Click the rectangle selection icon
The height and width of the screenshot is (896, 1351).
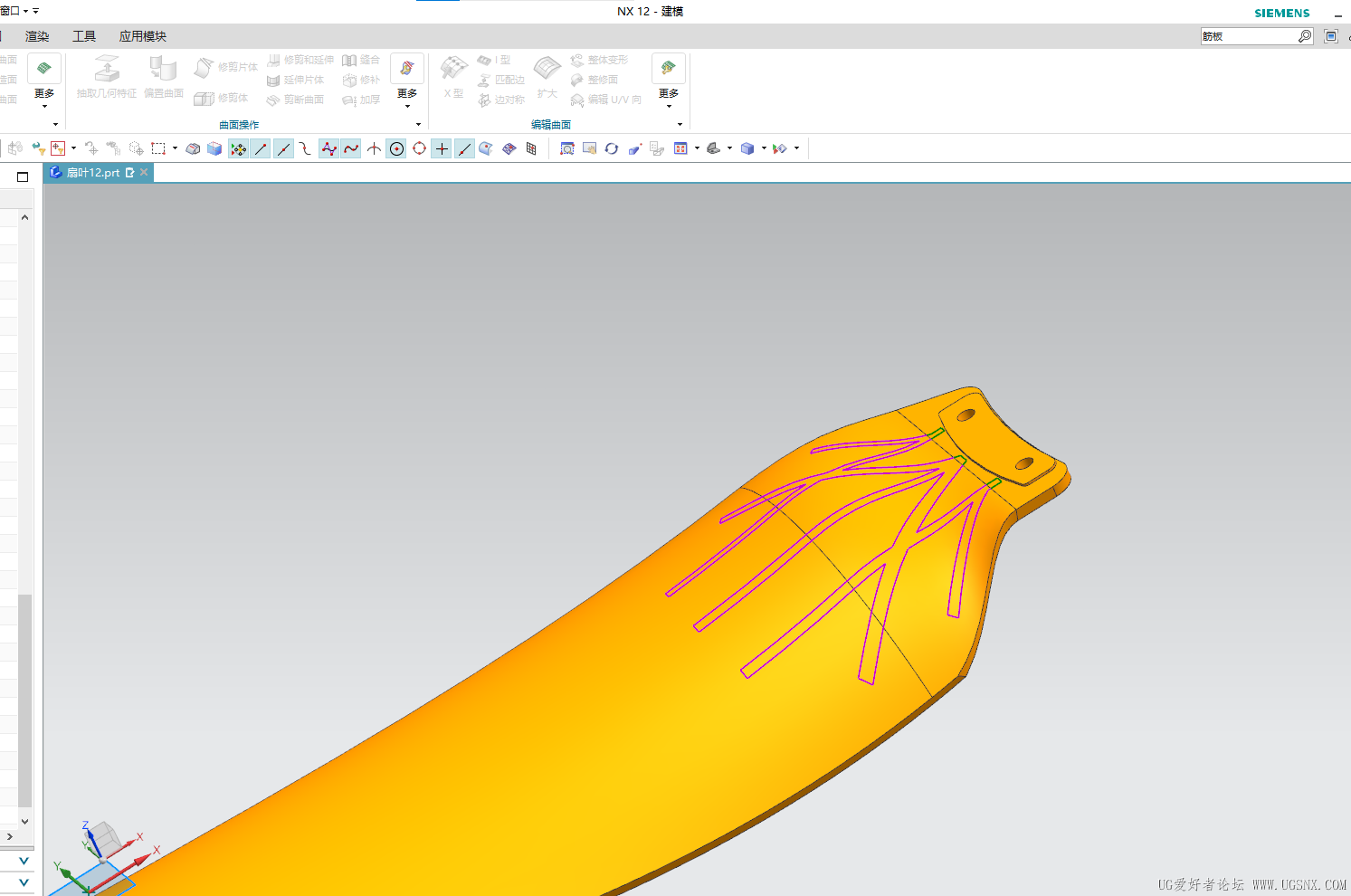tap(158, 148)
